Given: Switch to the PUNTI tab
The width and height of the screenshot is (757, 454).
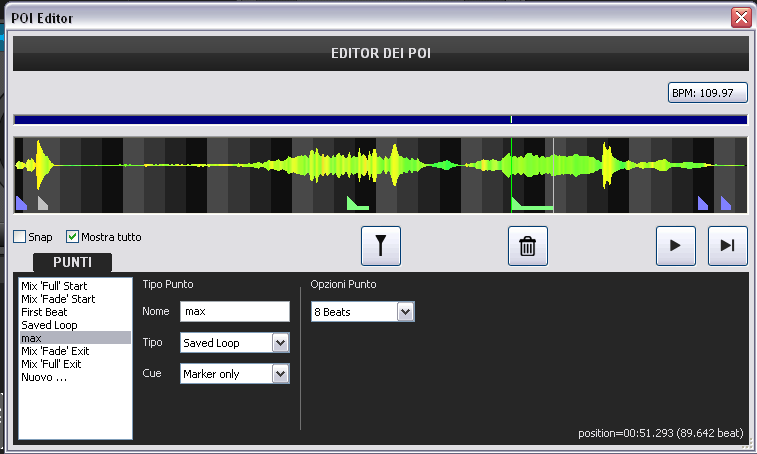Looking at the screenshot, I should pyautogui.click(x=72, y=262).
